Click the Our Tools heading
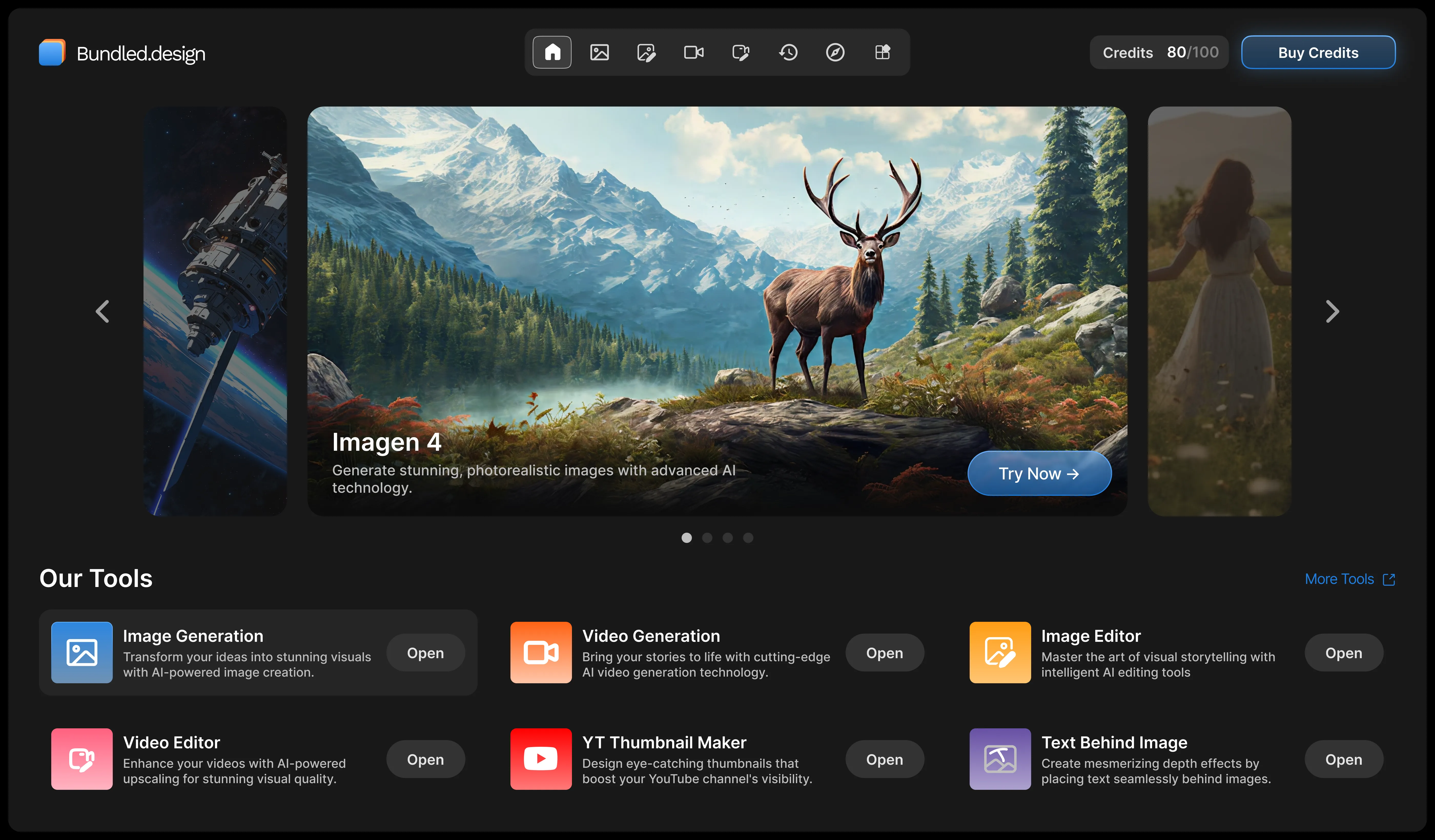 (x=96, y=578)
